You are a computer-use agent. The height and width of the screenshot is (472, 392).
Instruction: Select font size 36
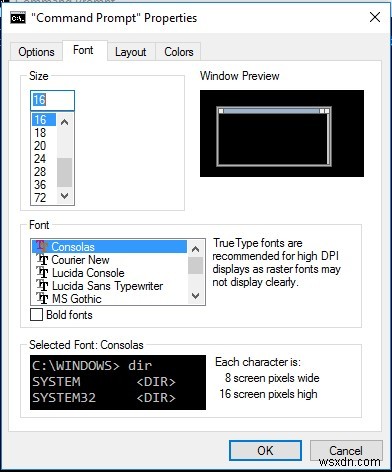coord(44,185)
